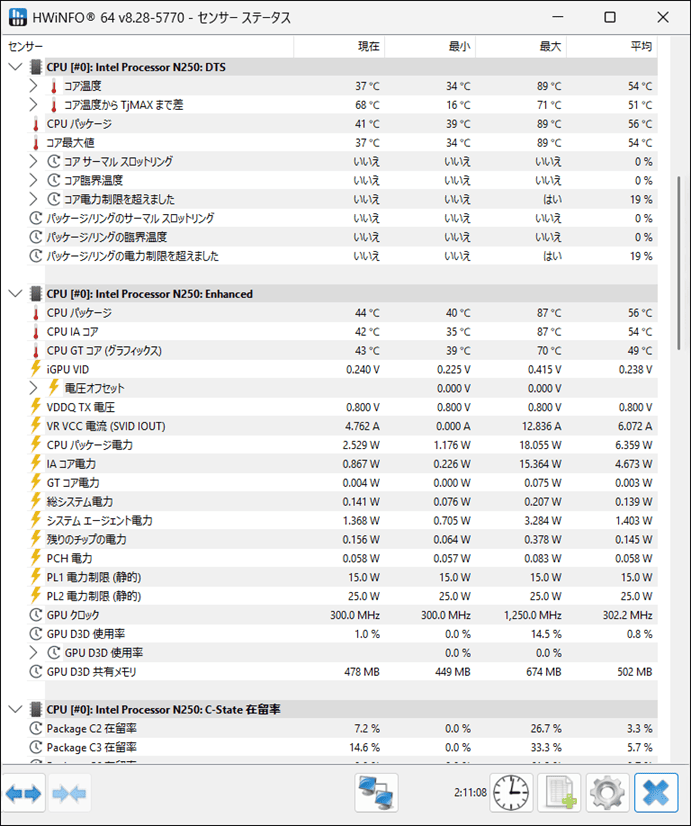Click the elapsed time 2:11:08 text
This screenshot has width=691, height=826.
click(x=470, y=793)
